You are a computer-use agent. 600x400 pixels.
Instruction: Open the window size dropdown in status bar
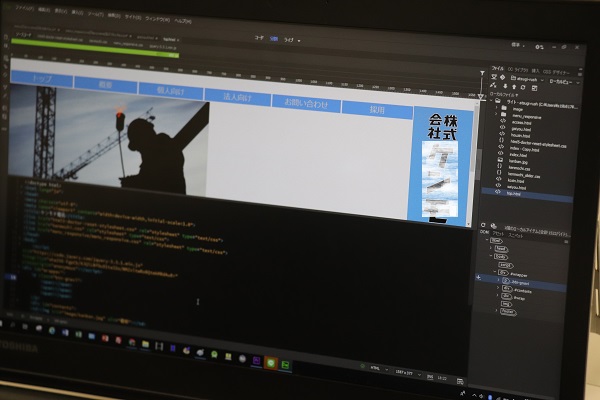click(x=408, y=373)
